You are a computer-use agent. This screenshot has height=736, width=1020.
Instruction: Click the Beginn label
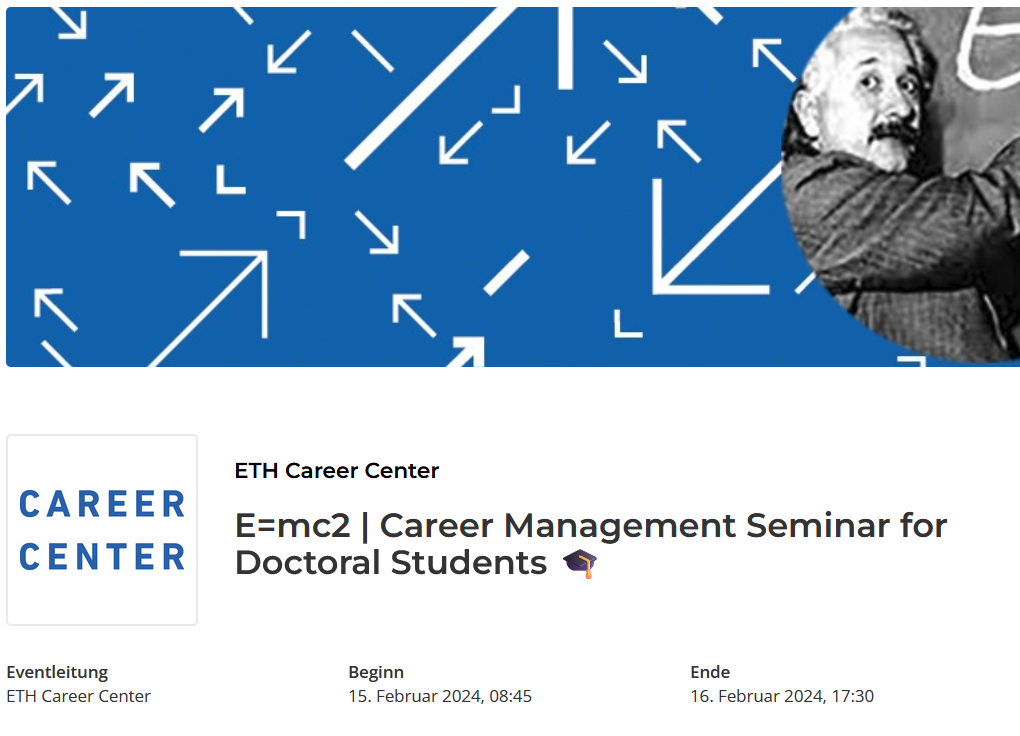point(376,672)
